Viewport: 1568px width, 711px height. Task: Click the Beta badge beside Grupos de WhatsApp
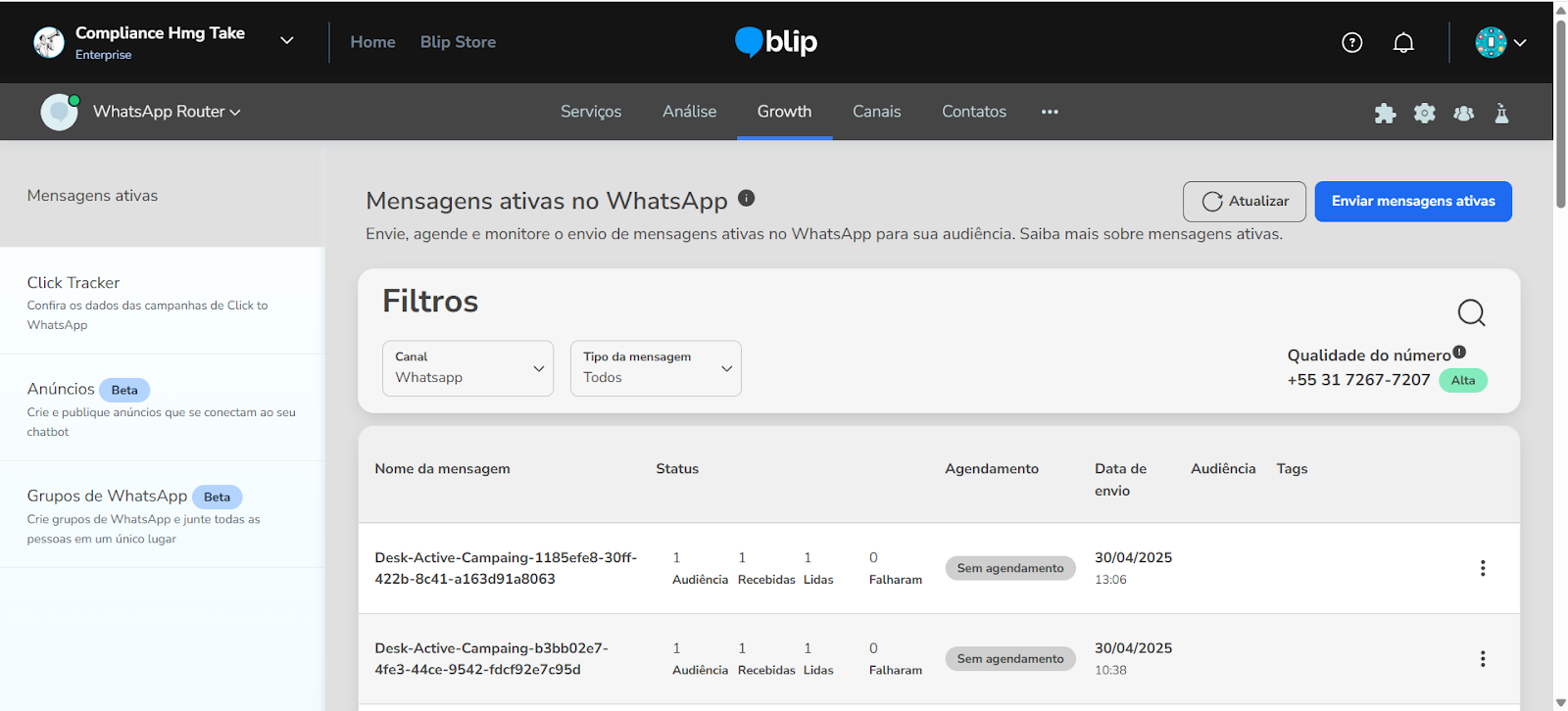(x=217, y=497)
